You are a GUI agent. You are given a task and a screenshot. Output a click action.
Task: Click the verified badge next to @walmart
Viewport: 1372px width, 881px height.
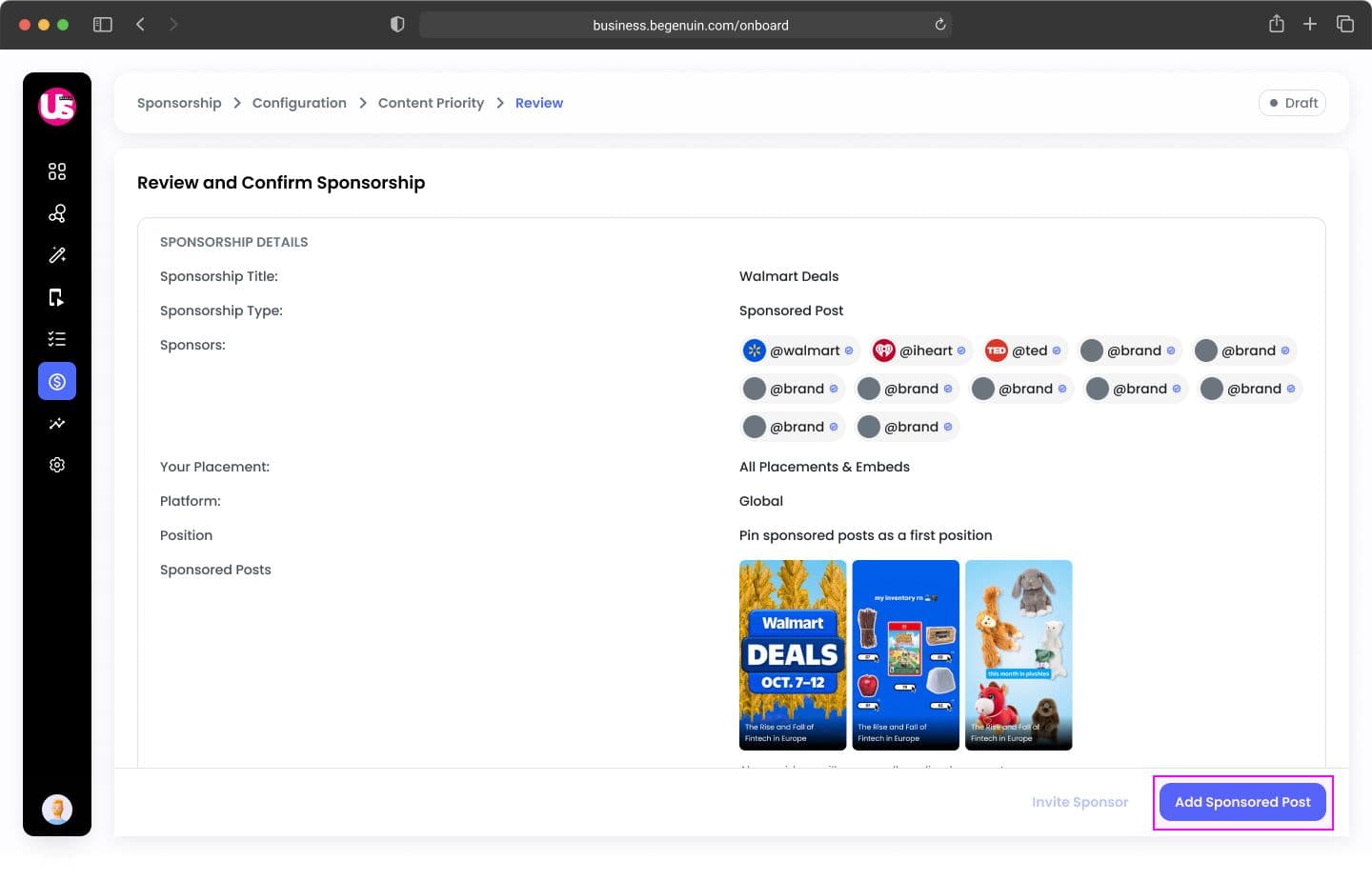849,350
